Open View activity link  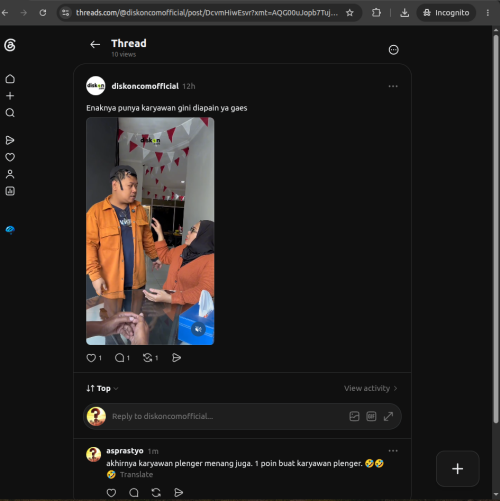point(371,388)
